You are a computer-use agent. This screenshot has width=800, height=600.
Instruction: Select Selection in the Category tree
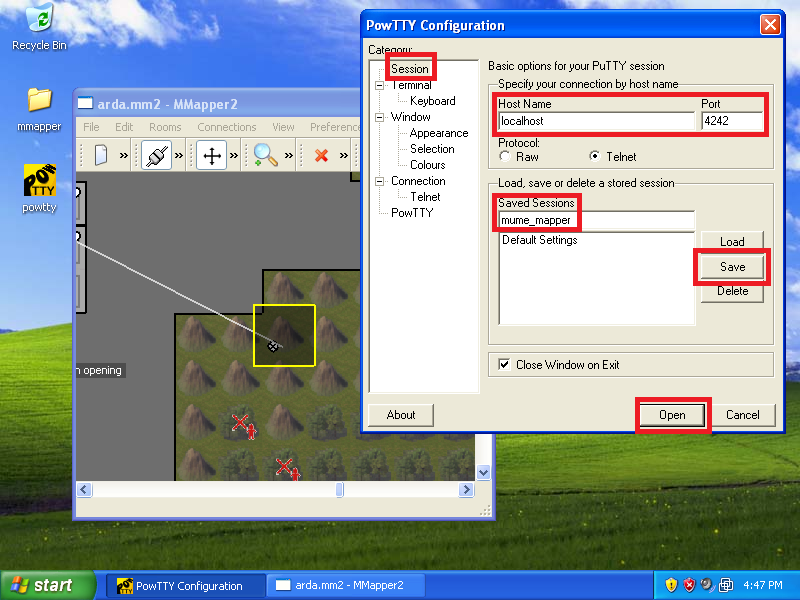click(432, 149)
